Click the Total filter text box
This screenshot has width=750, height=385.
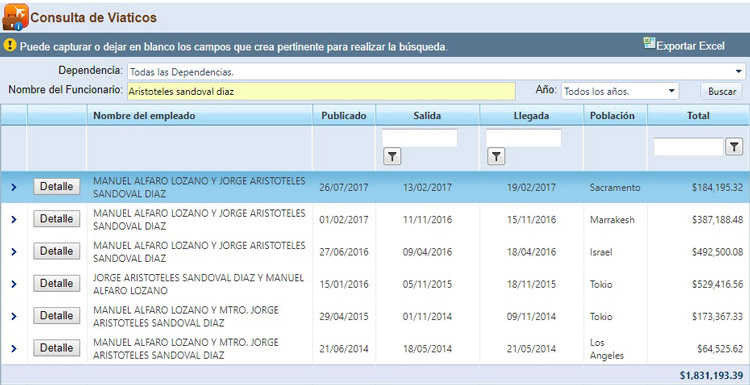click(x=689, y=147)
